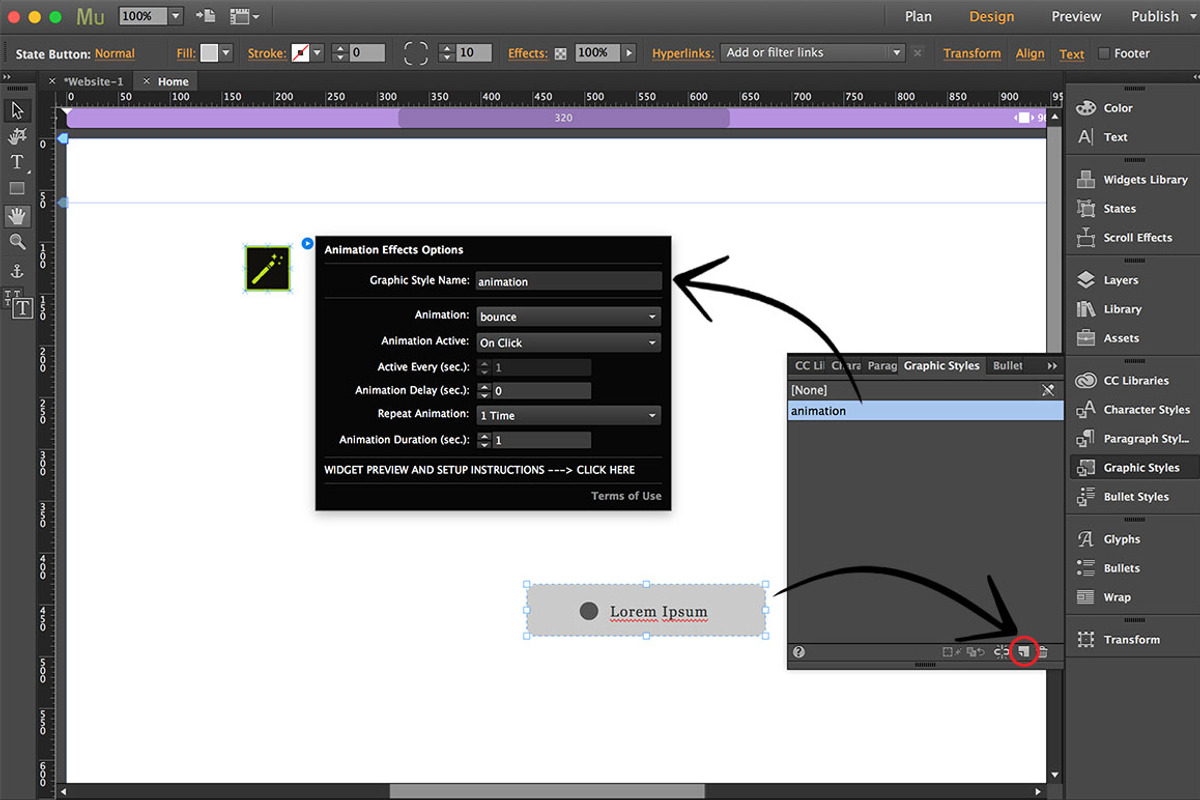Image resolution: width=1200 pixels, height=800 pixels.
Task: Open the Wrap panel
Action: (x=1104, y=598)
